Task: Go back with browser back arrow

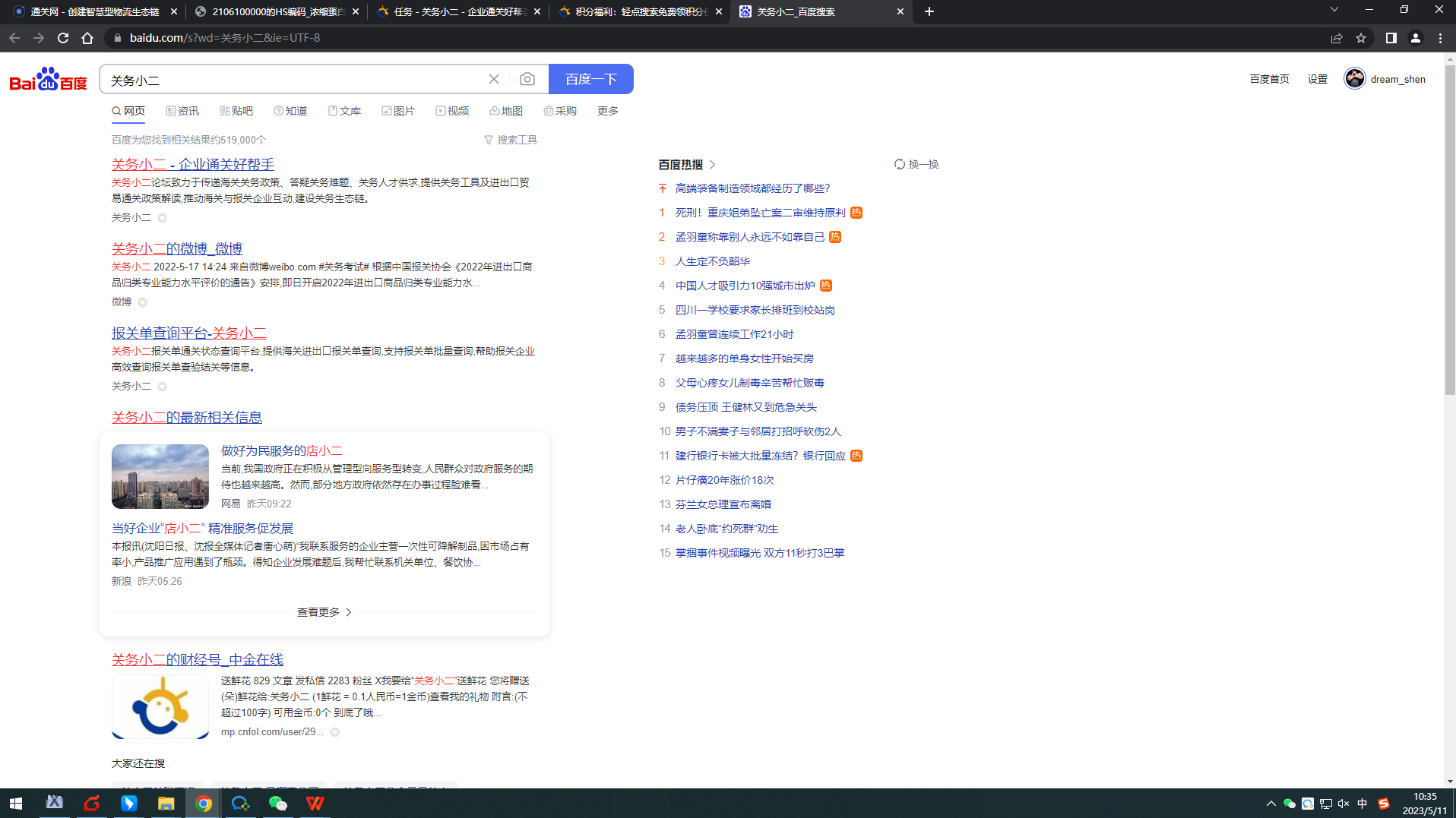Action: [x=14, y=38]
